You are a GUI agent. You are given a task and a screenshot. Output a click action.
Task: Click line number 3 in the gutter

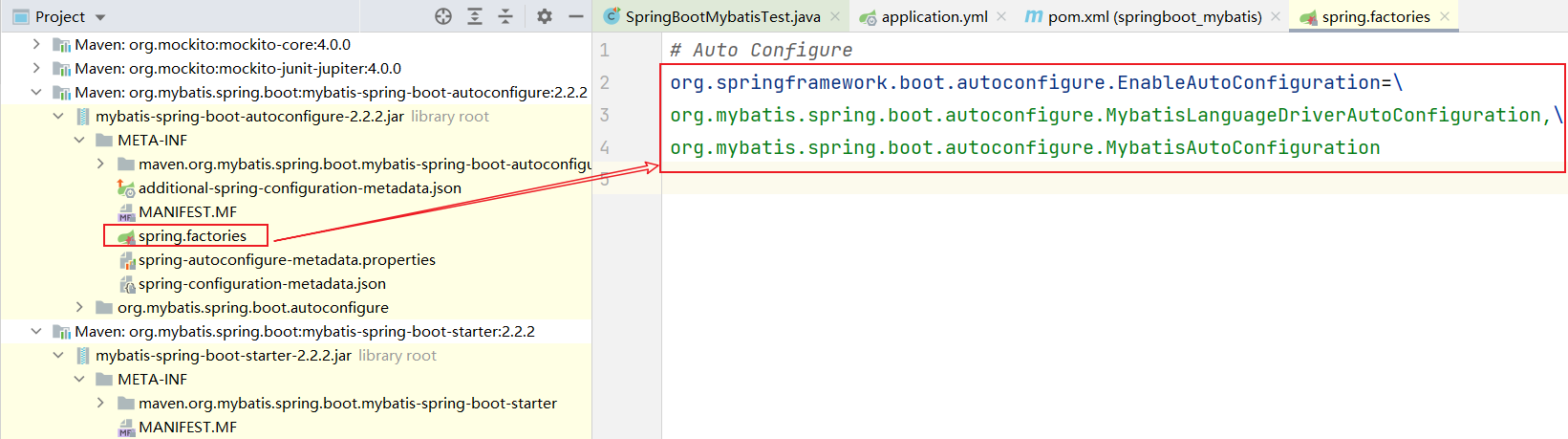(x=604, y=115)
